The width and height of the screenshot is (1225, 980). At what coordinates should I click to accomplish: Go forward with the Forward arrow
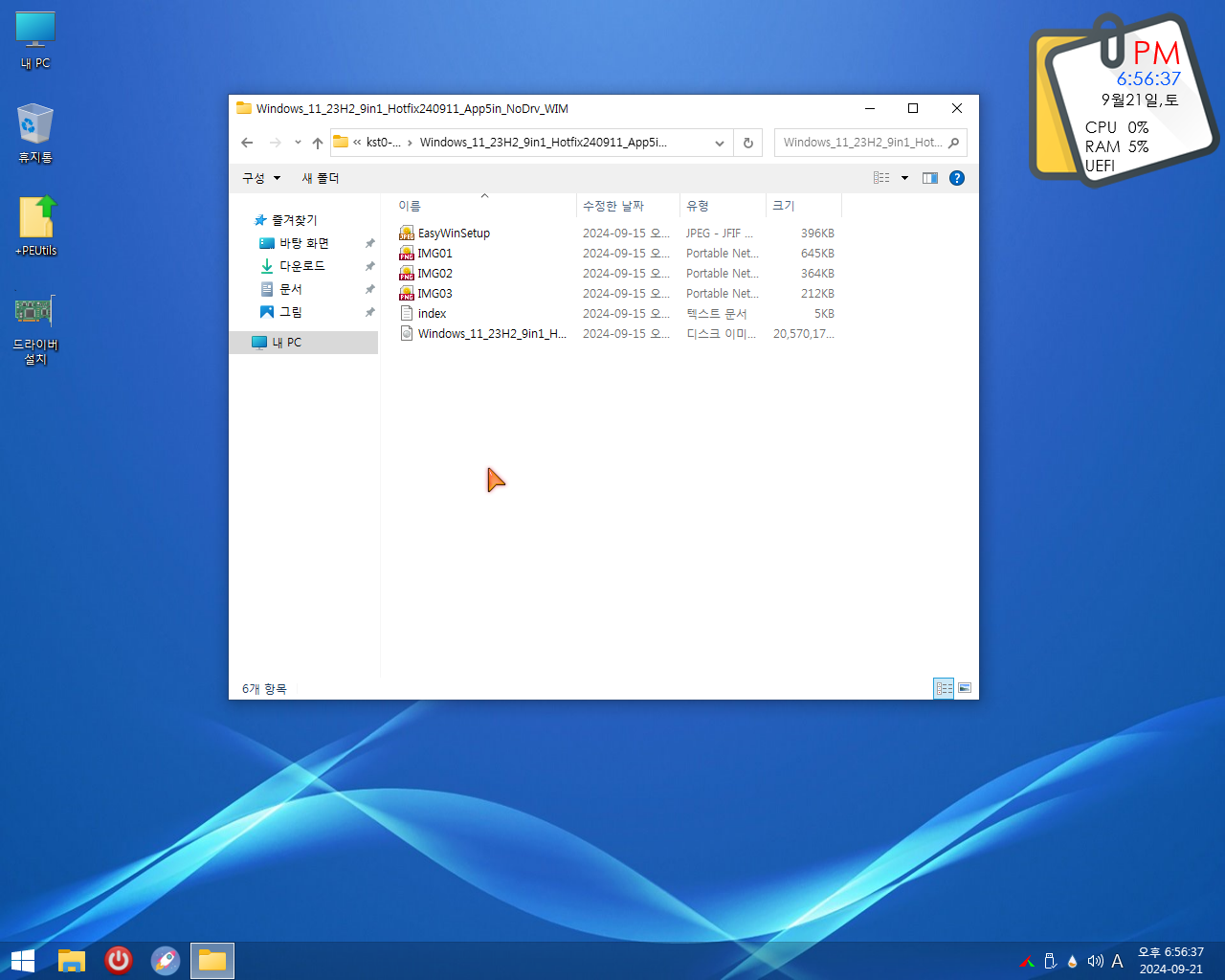(276, 143)
